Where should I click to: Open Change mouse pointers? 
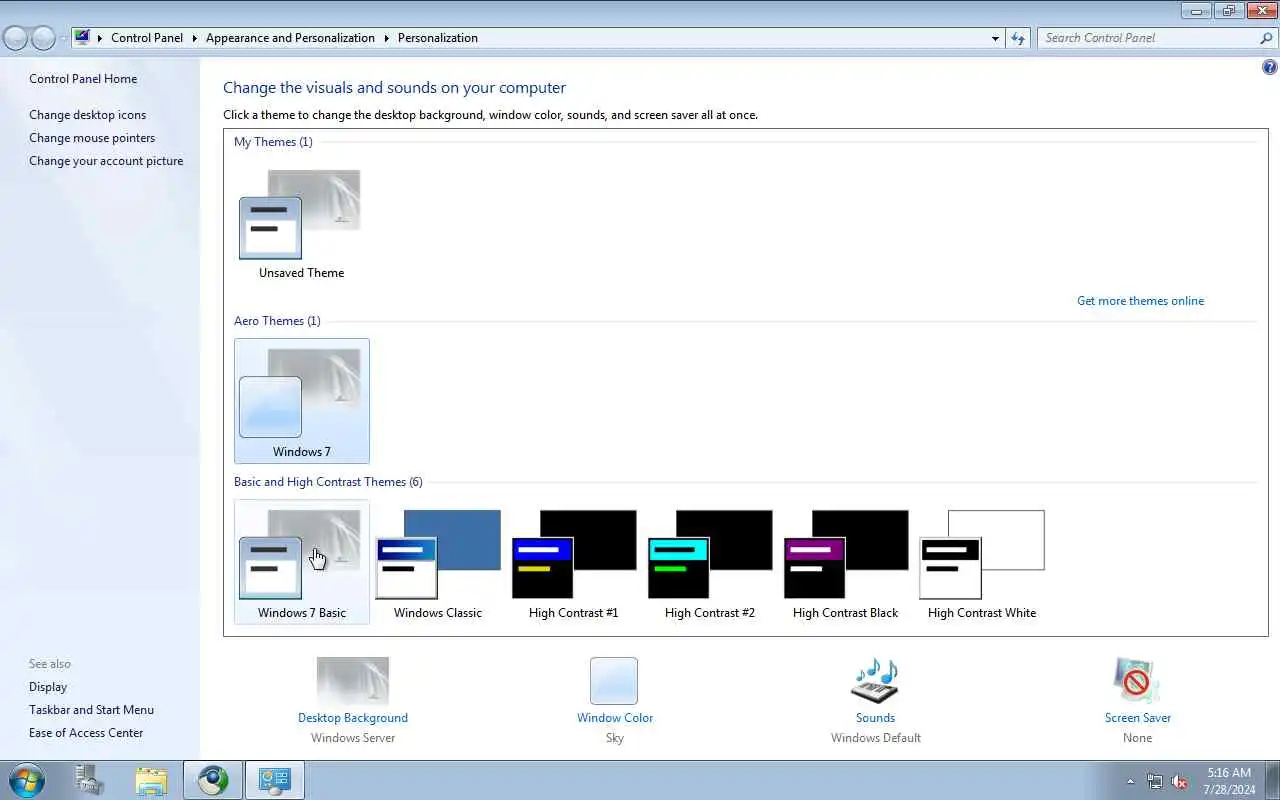point(92,138)
